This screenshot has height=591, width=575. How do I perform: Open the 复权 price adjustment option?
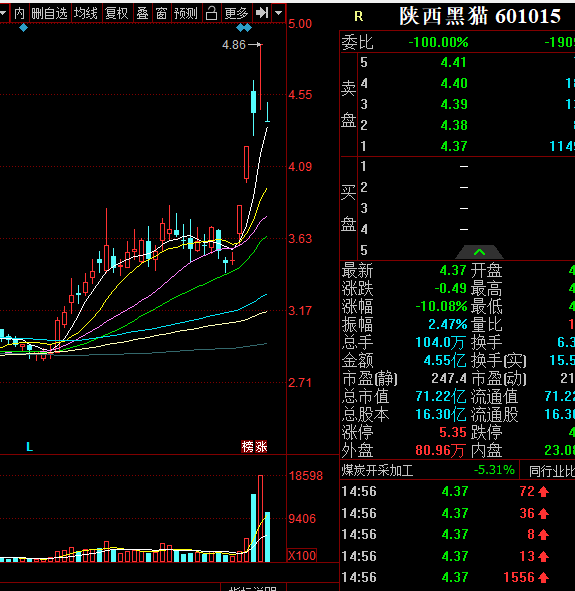click(x=117, y=14)
